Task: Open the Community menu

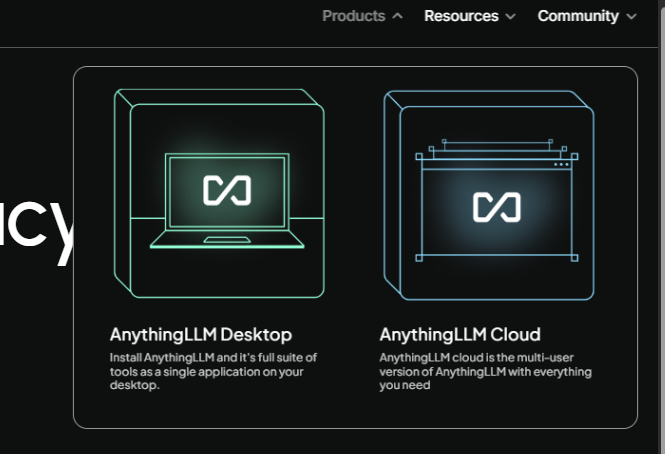Action: 587,16
